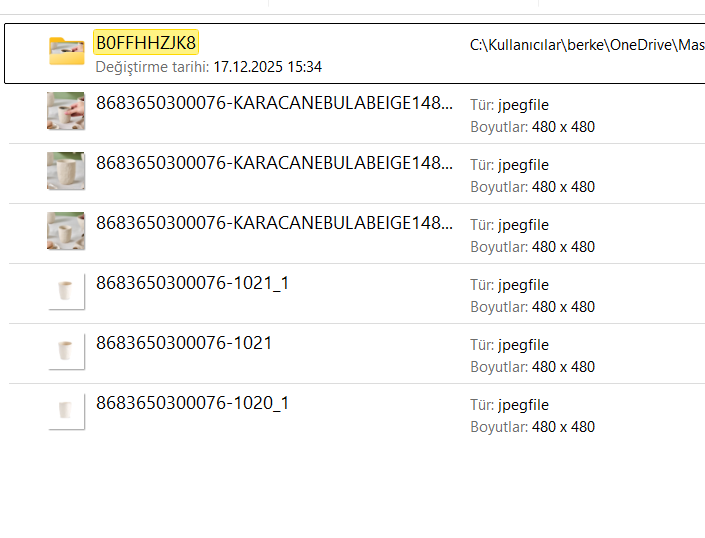705x538 pixels.
Task: Select thumbnail of file 8683650300076-1021_1
Action: point(66,291)
